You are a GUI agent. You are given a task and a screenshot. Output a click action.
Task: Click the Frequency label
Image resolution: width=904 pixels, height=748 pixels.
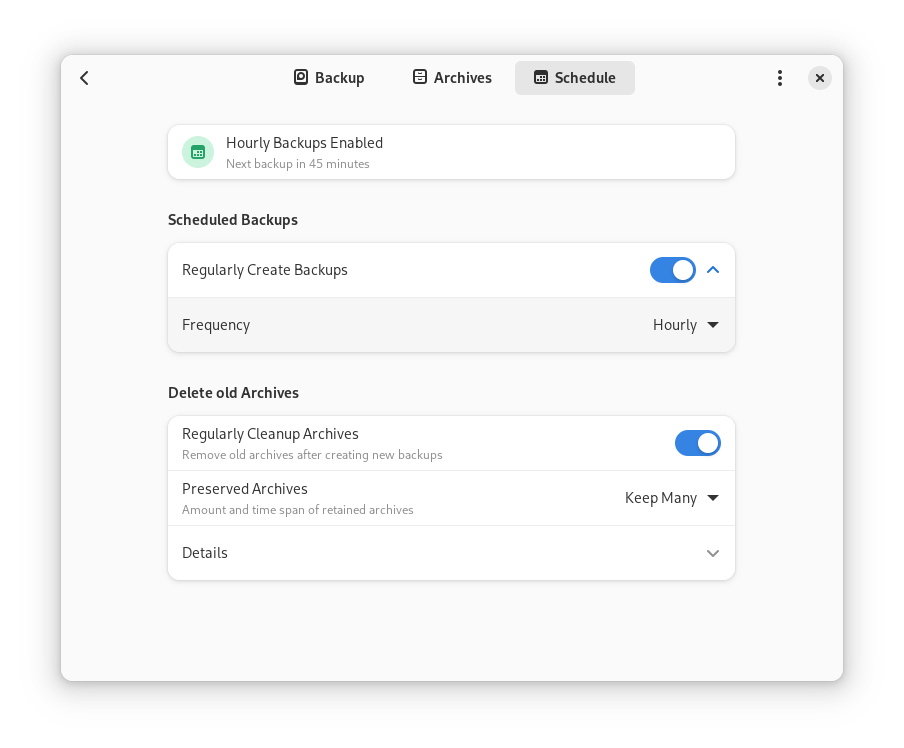(x=216, y=325)
